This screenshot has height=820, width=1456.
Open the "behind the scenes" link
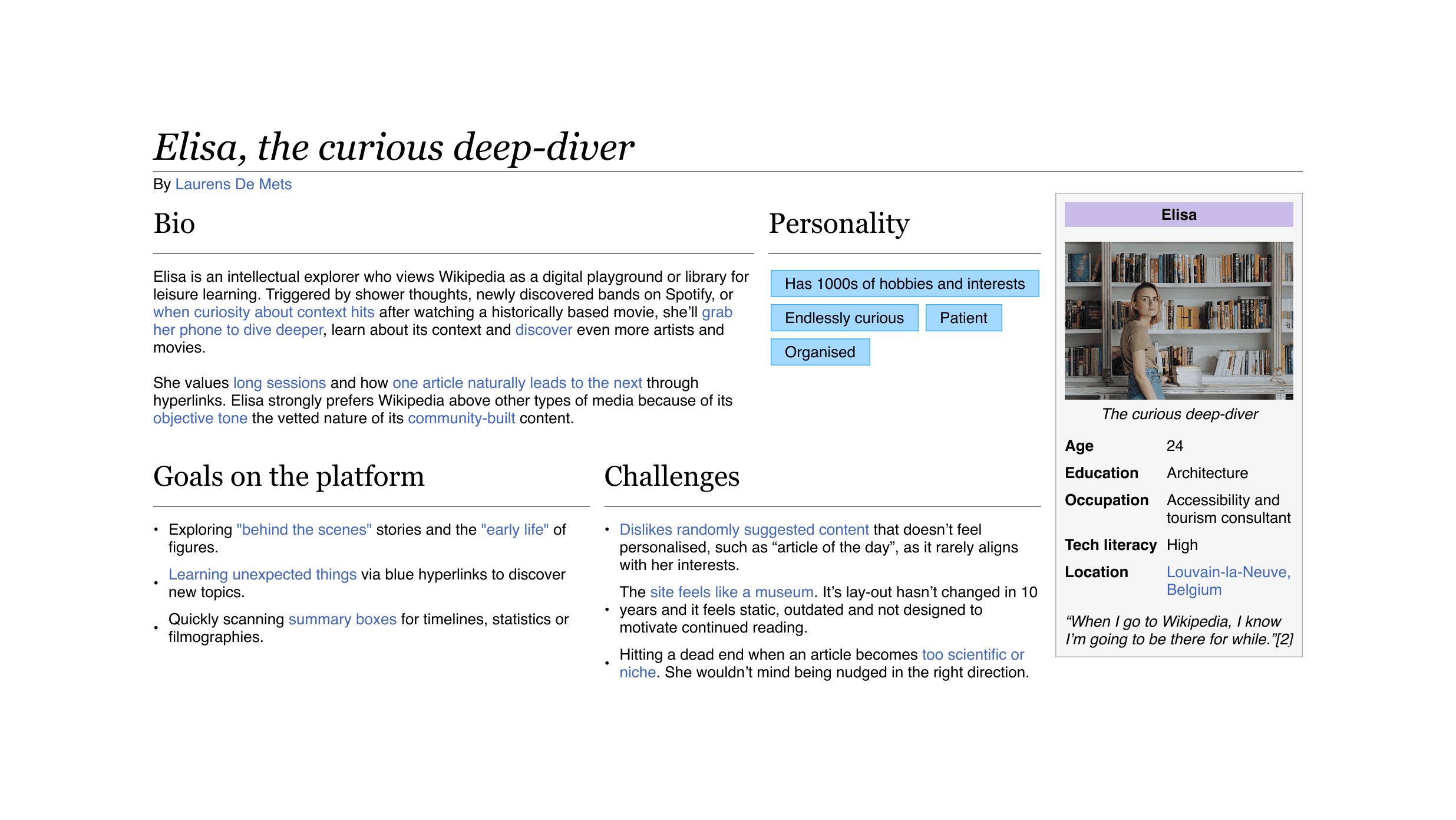303,530
